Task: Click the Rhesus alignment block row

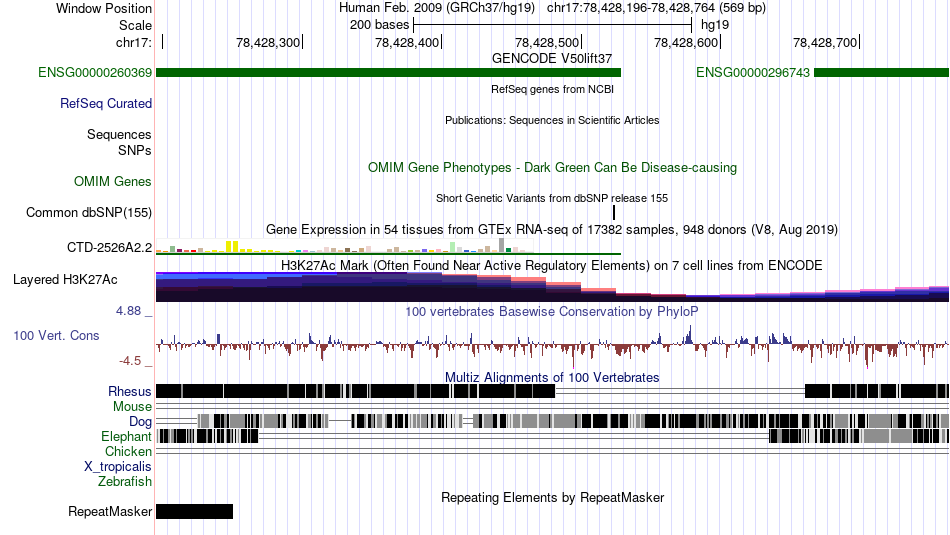Action: (553, 391)
